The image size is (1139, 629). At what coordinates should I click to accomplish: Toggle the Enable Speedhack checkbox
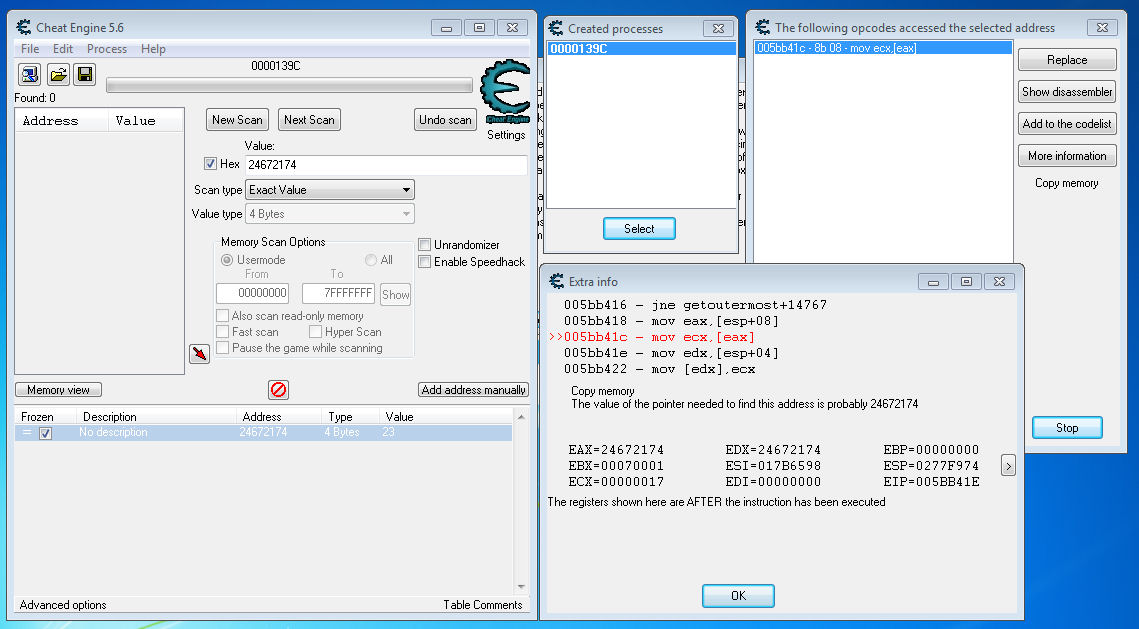click(x=425, y=262)
